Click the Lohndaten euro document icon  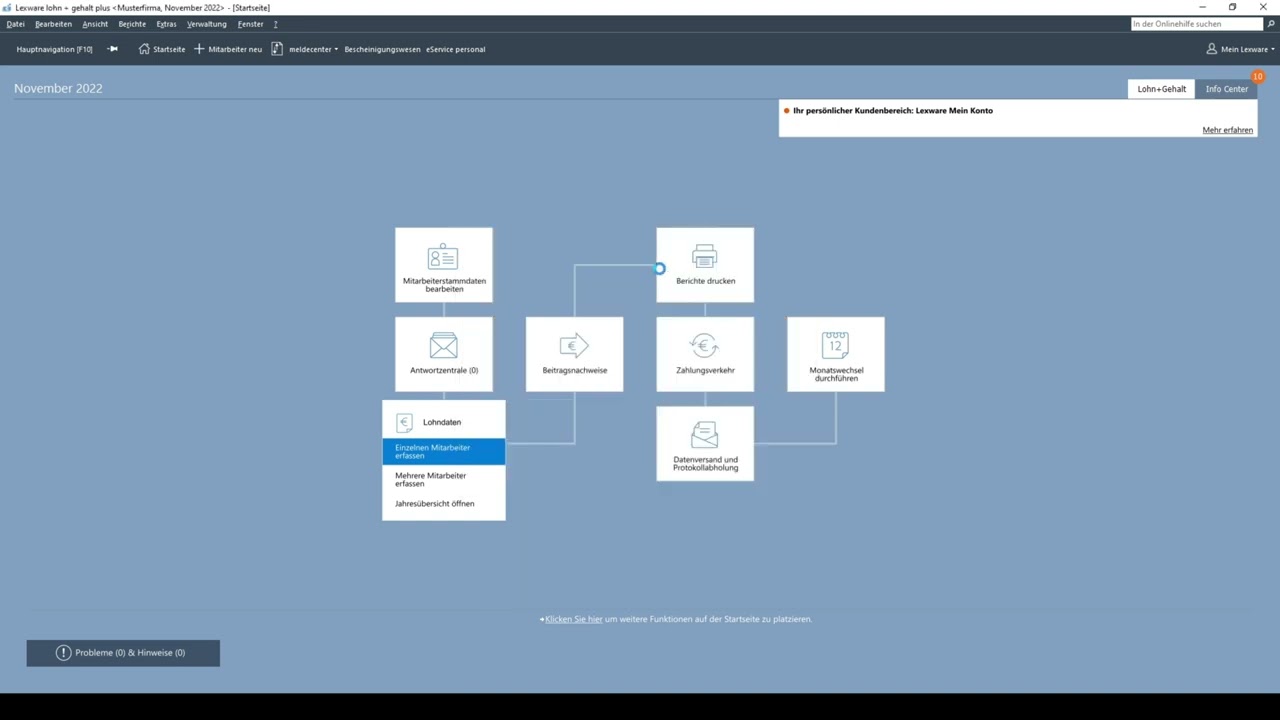(x=404, y=423)
